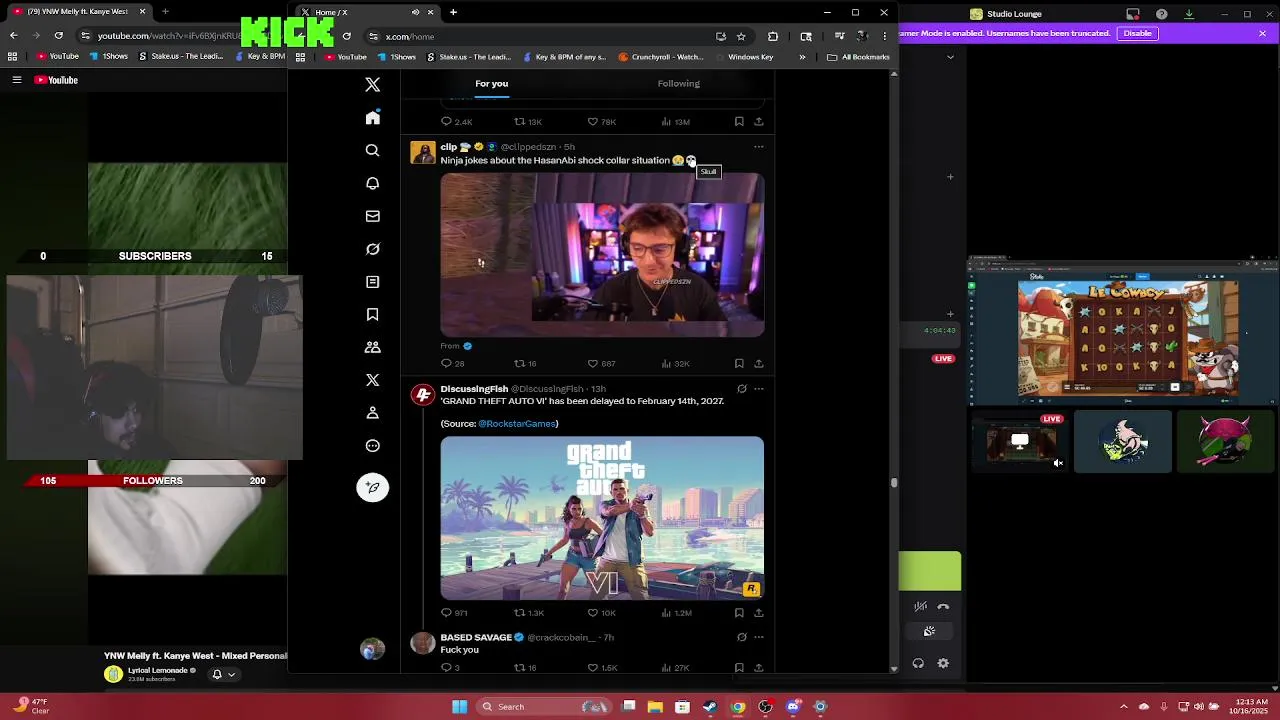Viewport: 1280px width, 720px height.
Task: Click Discord download update icon
Action: (x=1189, y=14)
